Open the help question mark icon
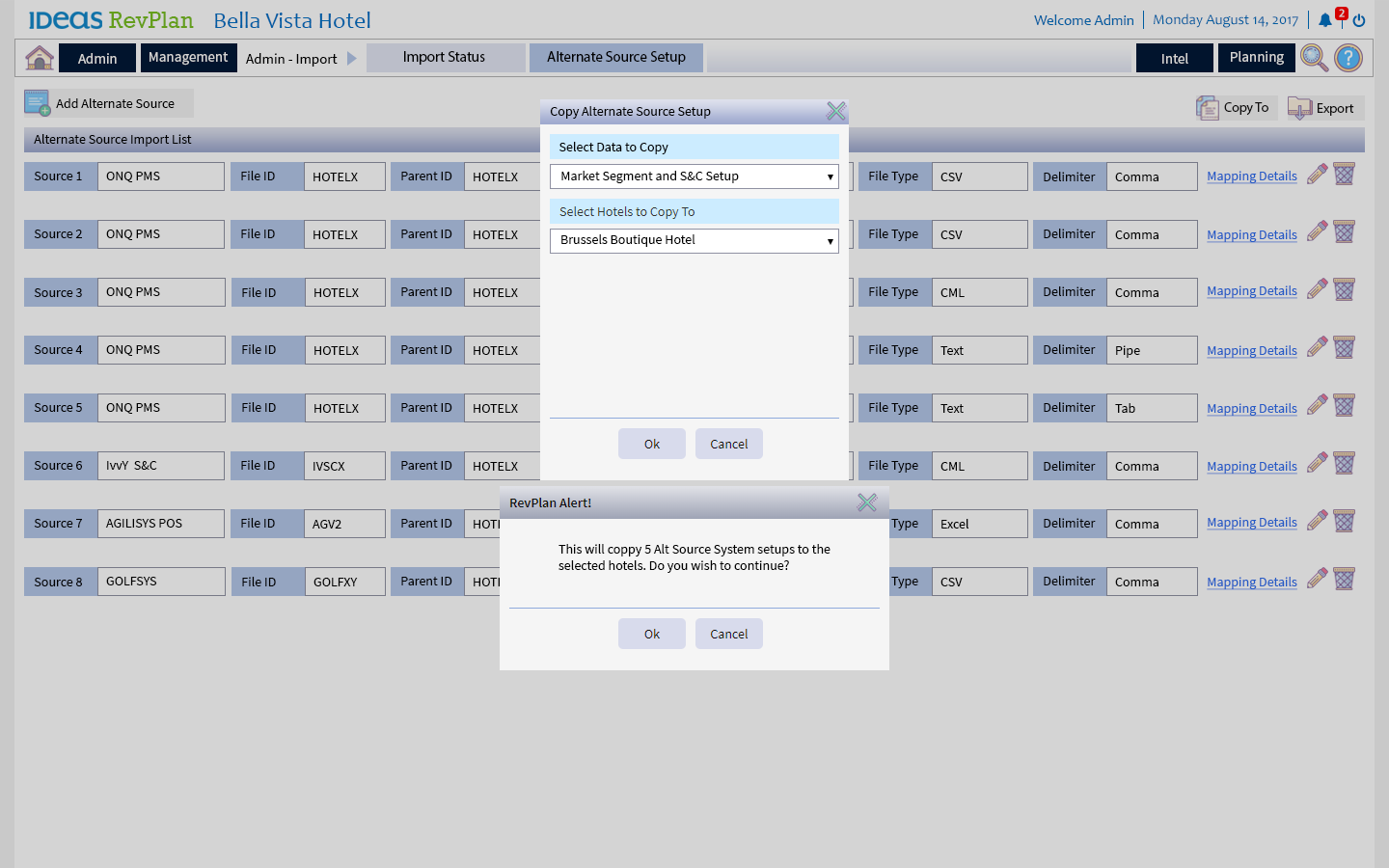Viewport: 1389px width, 868px height. 1348,58
